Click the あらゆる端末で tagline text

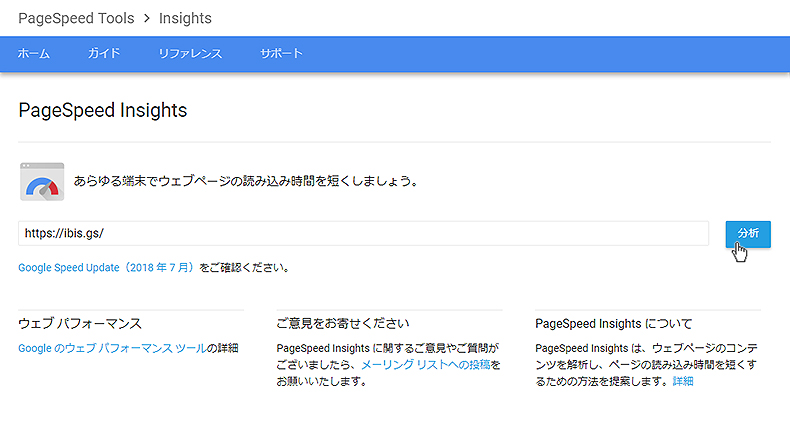[x=246, y=181]
